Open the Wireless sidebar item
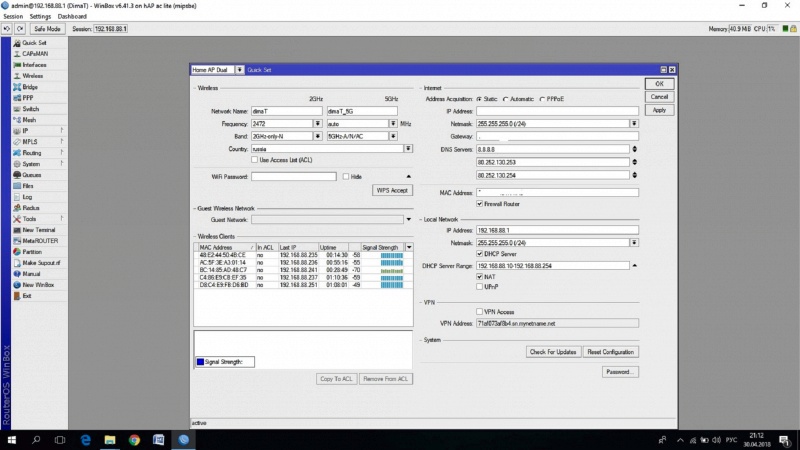The image size is (800, 450). tap(32, 76)
